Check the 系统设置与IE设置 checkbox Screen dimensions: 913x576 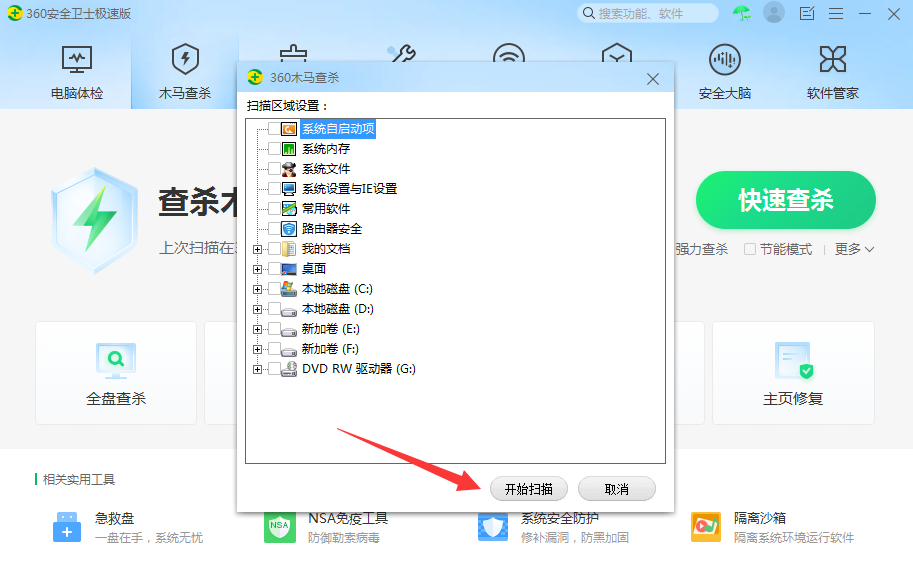274,189
